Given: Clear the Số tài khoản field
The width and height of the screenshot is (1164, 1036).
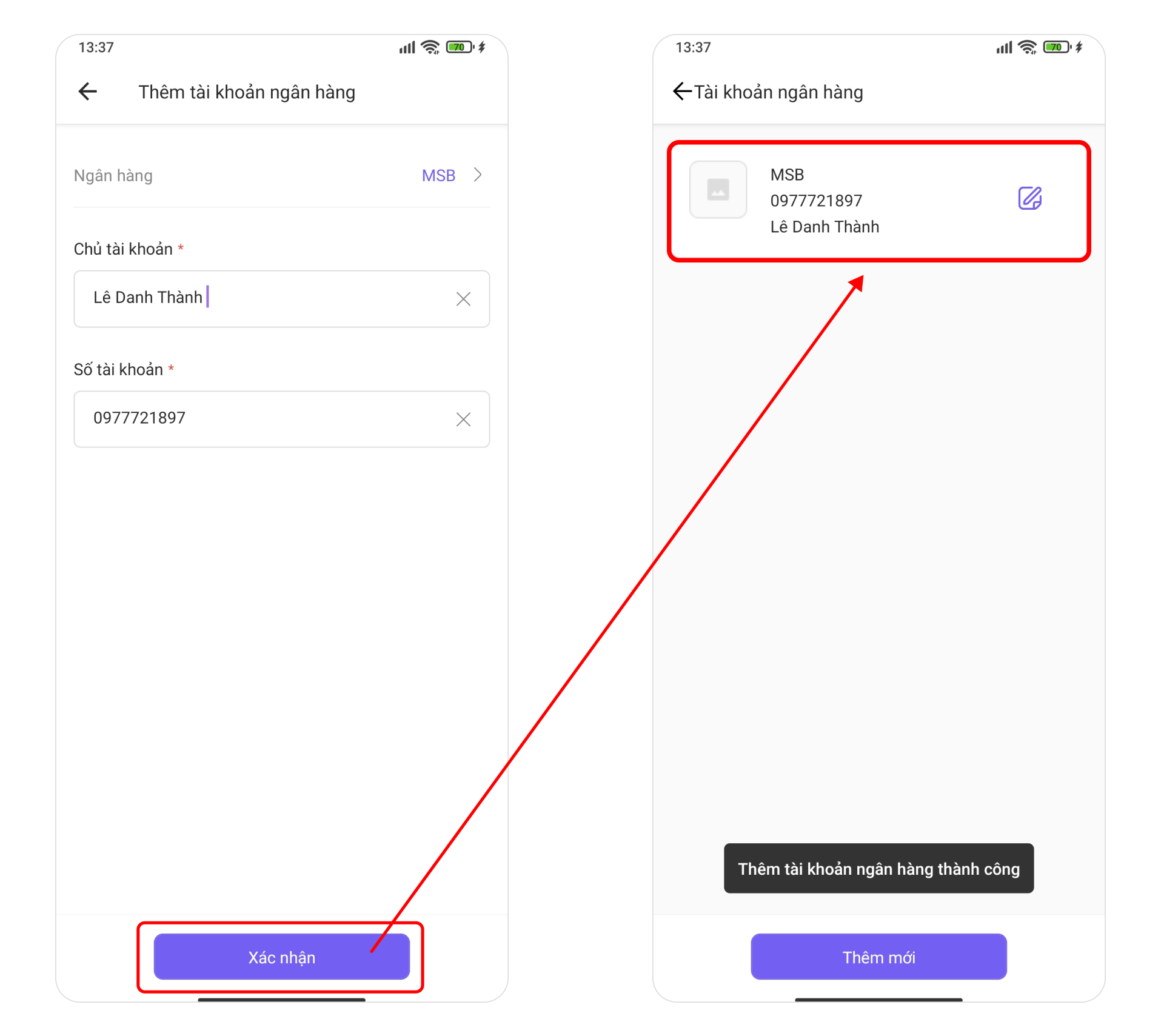Looking at the screenshot, I should [464, 419].
